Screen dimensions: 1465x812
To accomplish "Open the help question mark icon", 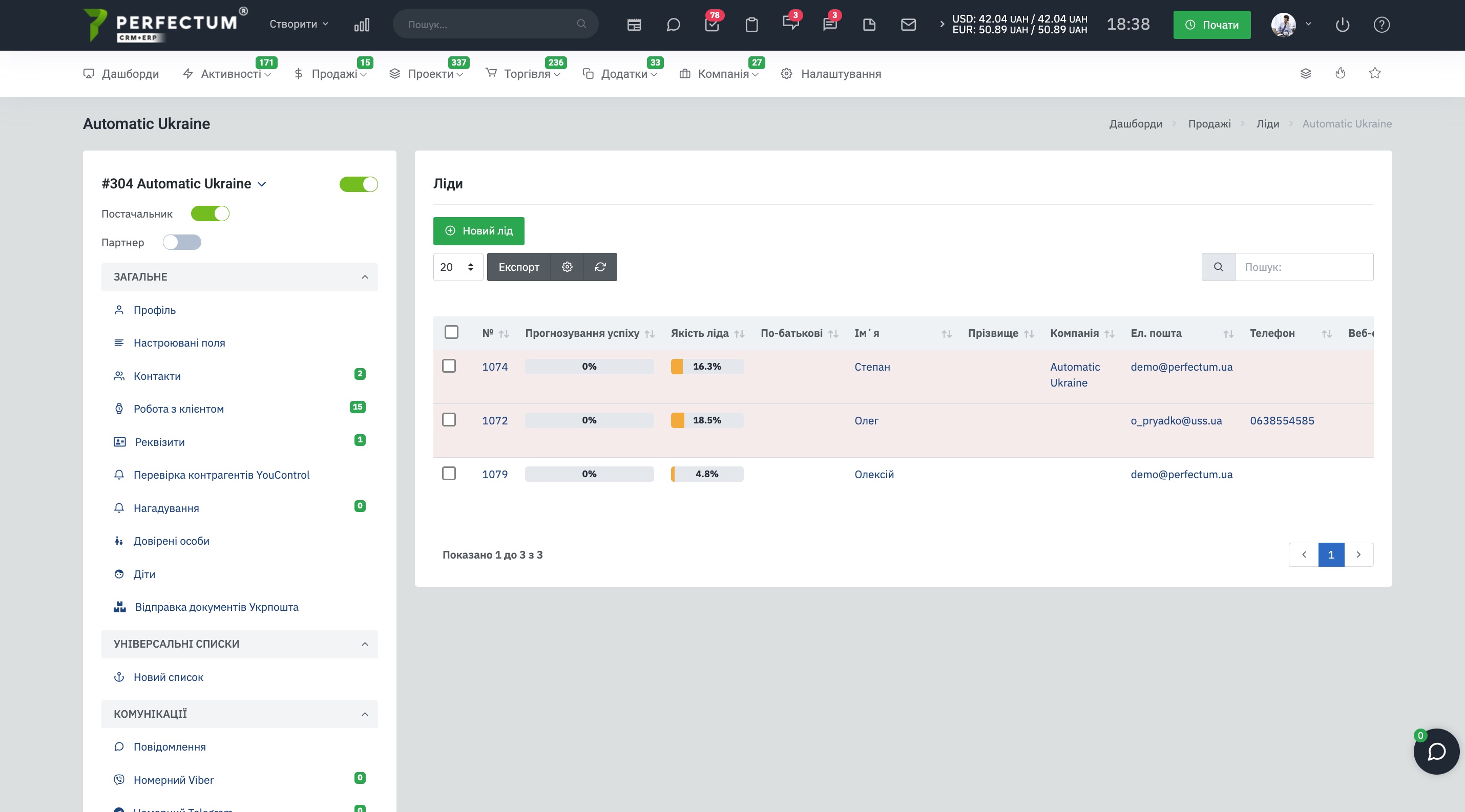I will pyautogui.click(x=1382, y=25).
